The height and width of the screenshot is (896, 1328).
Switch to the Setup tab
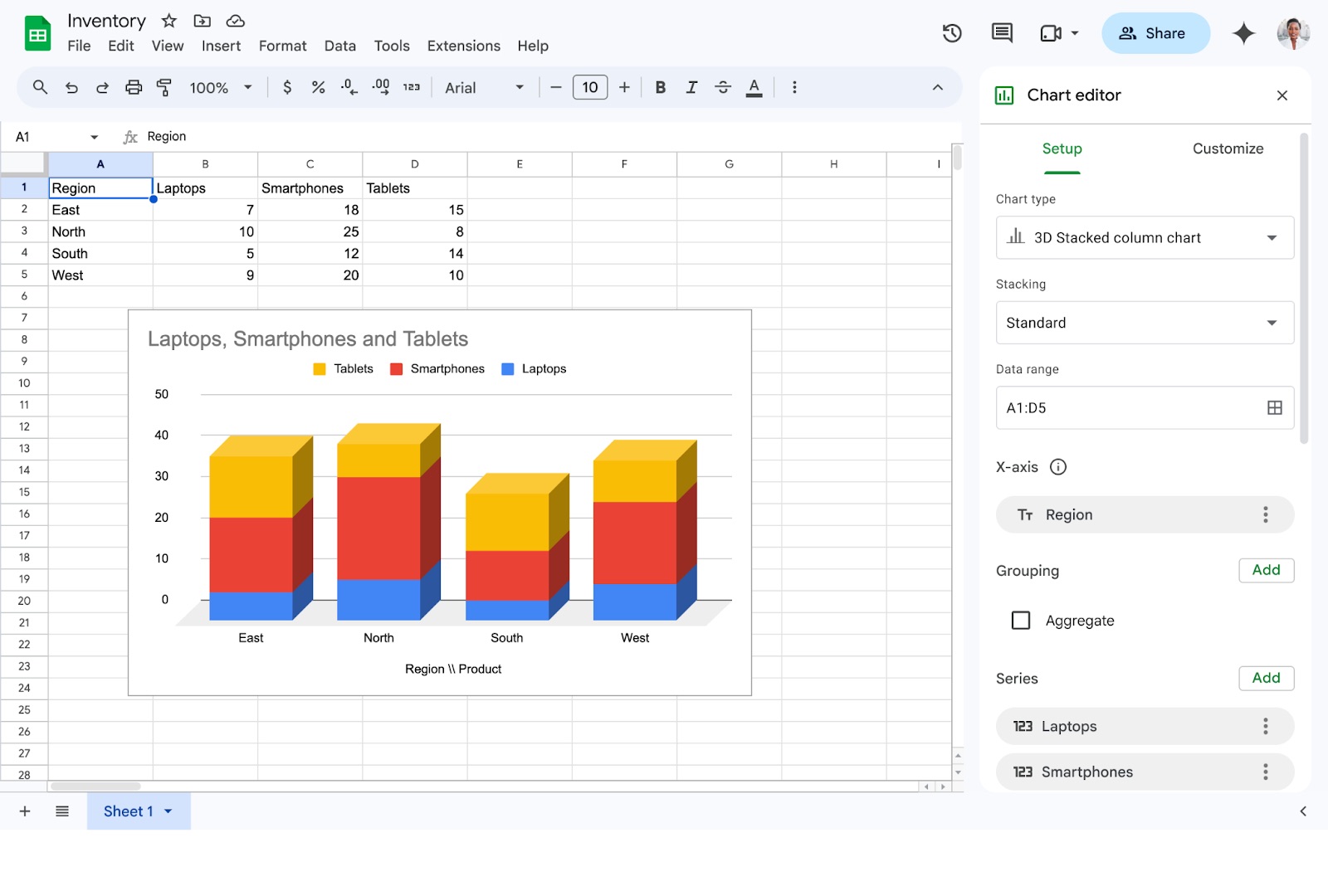[1062, 149]
